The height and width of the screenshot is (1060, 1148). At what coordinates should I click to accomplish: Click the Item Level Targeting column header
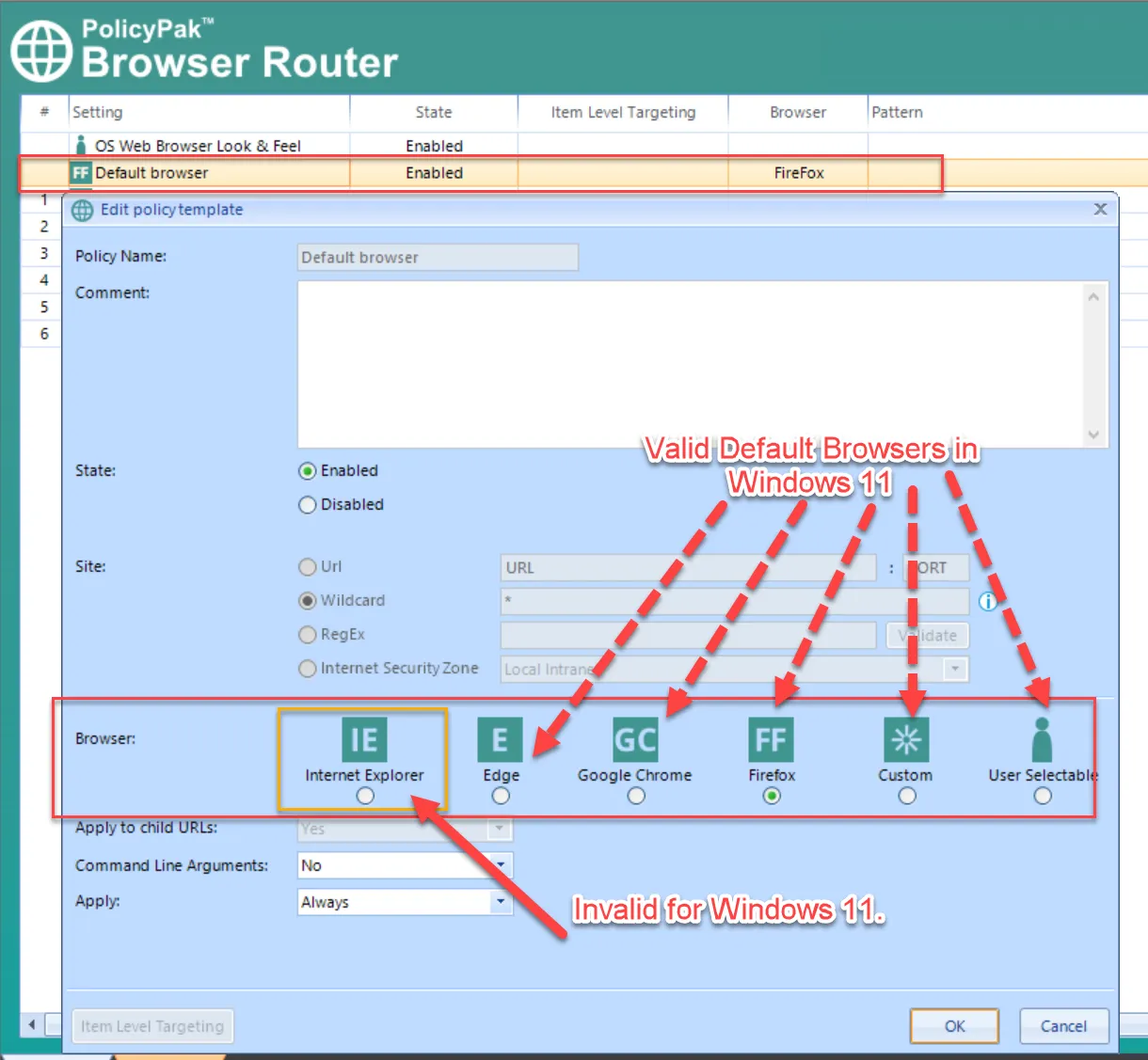pos(623,112)
